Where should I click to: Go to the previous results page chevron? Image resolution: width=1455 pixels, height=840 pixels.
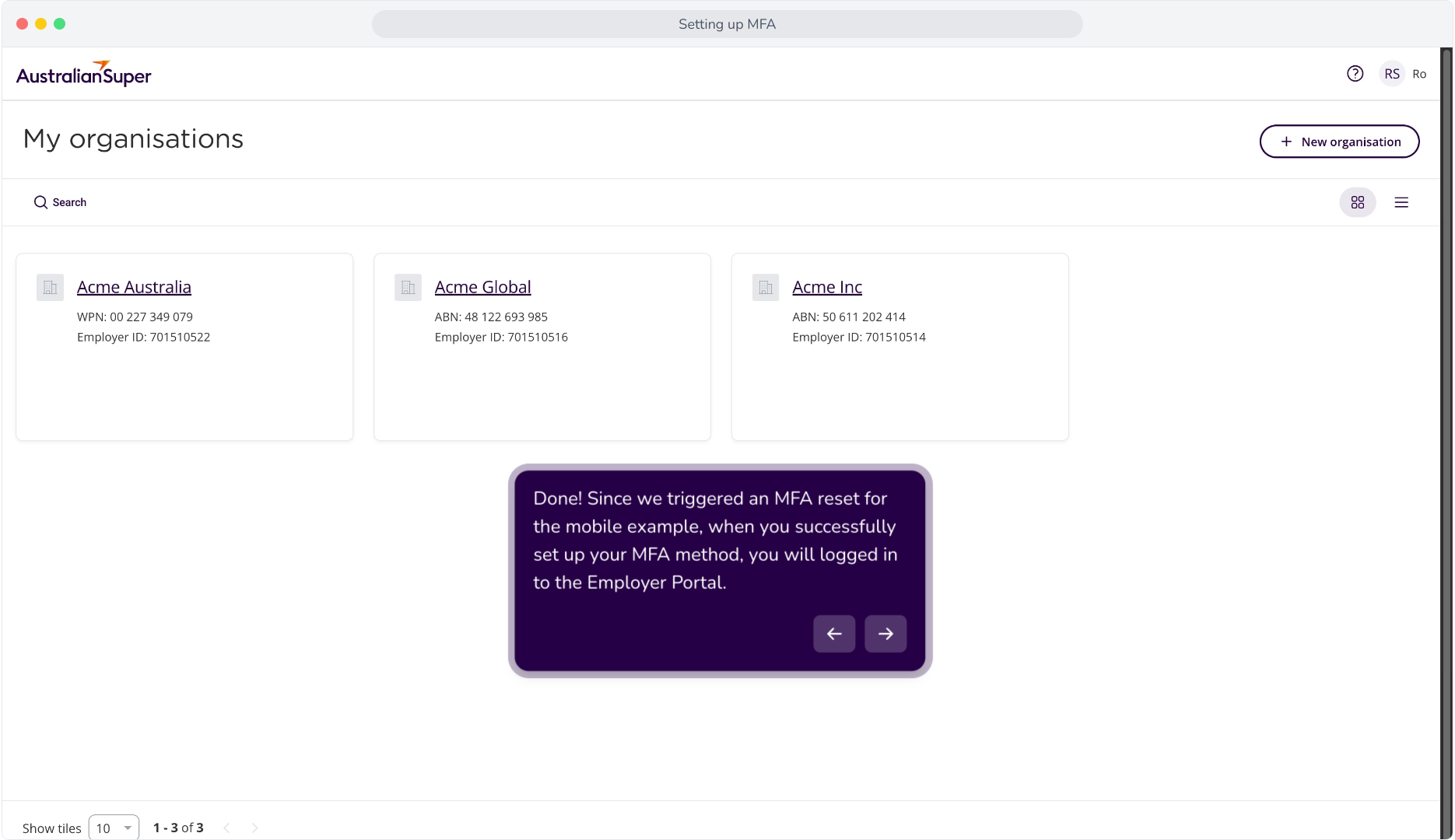(x=226, y=828)
